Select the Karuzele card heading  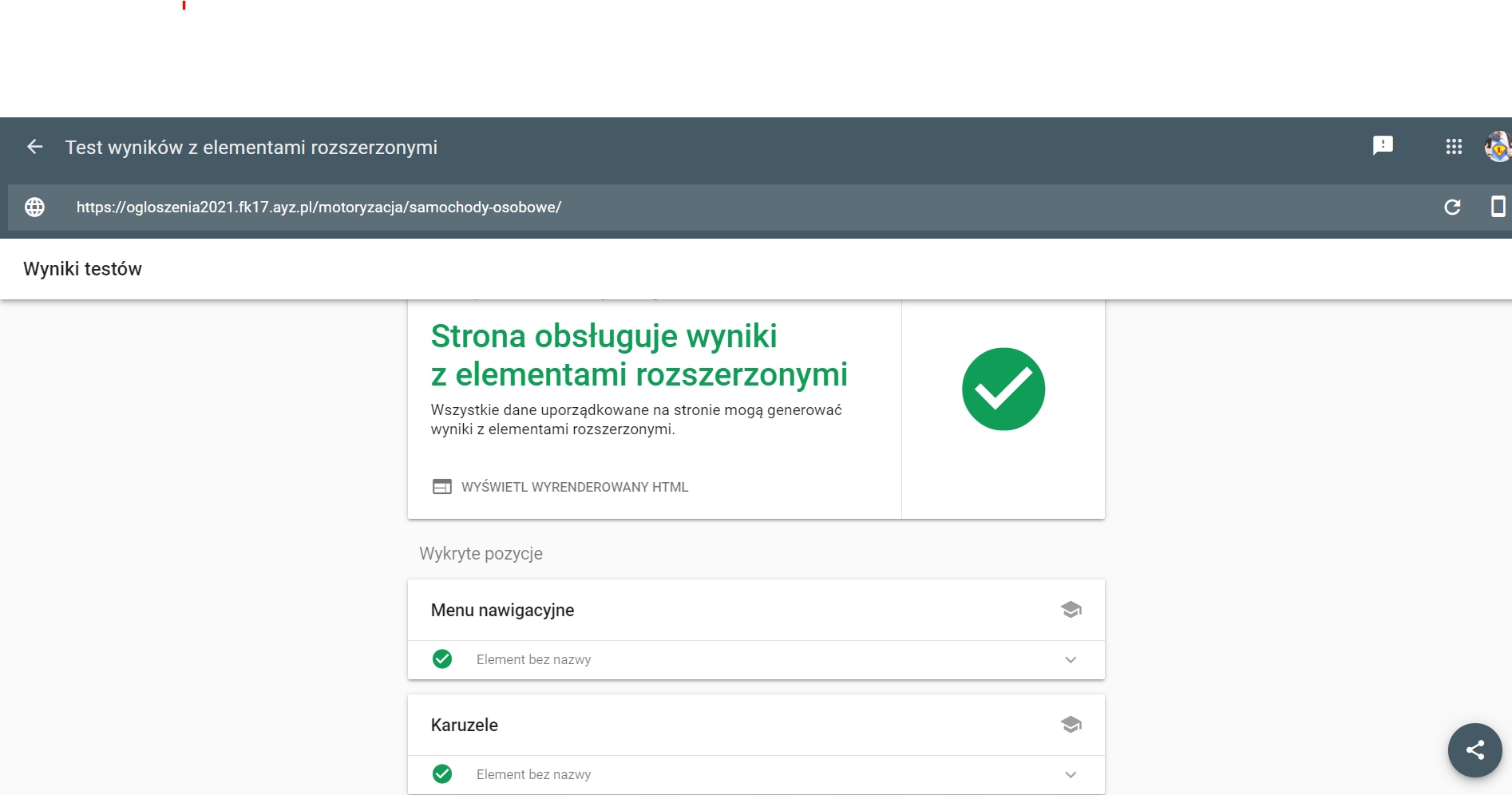(x=465, y=726)
